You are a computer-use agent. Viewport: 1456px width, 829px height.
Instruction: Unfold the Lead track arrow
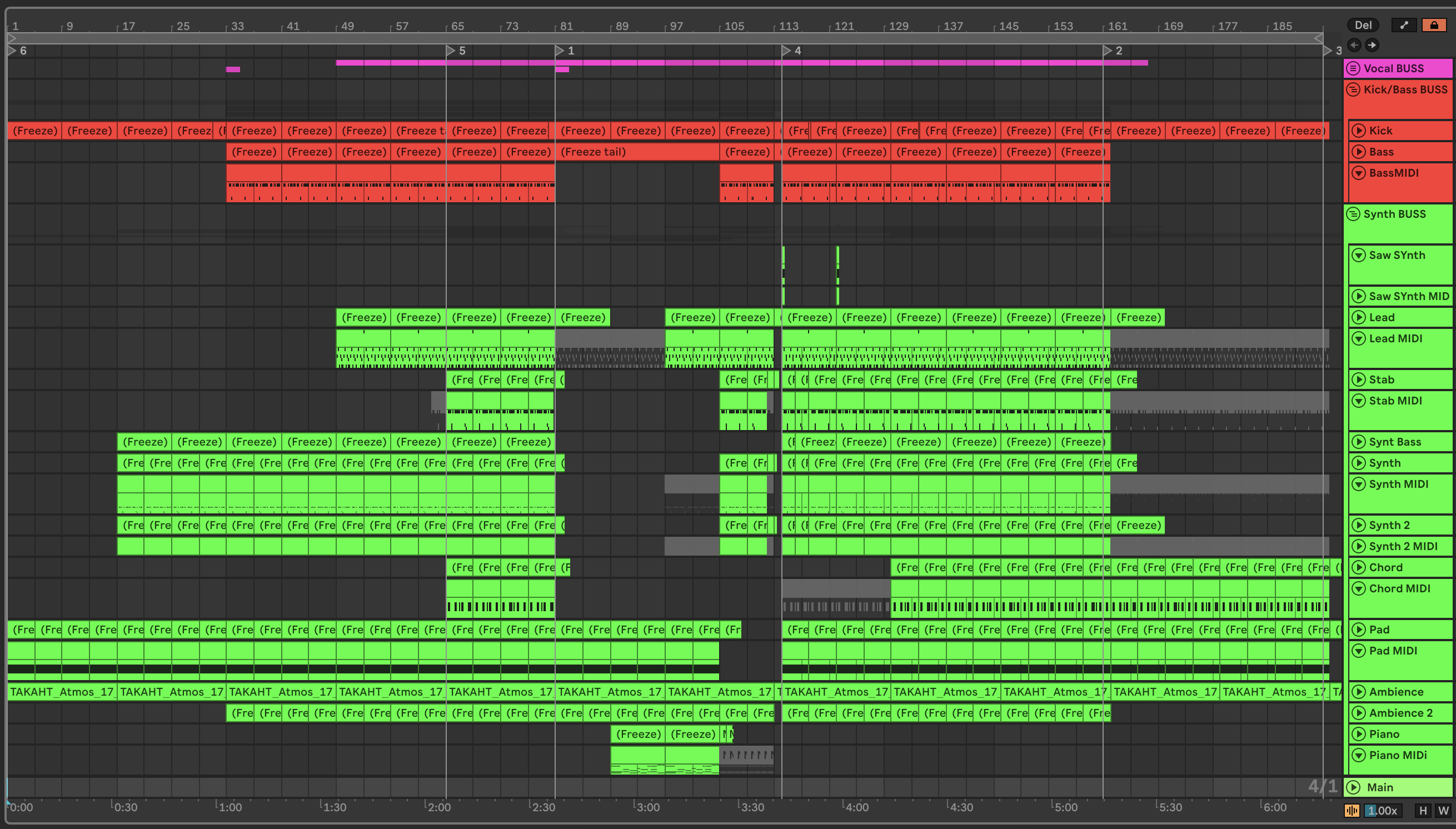(x=1359, y=318)
